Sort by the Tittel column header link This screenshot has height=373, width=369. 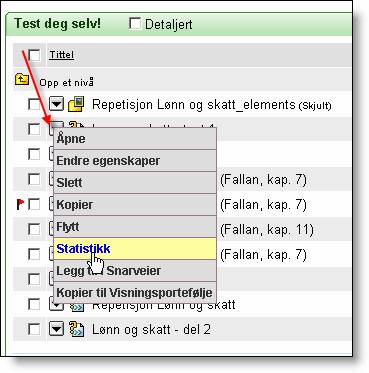(x=62, y=55)
